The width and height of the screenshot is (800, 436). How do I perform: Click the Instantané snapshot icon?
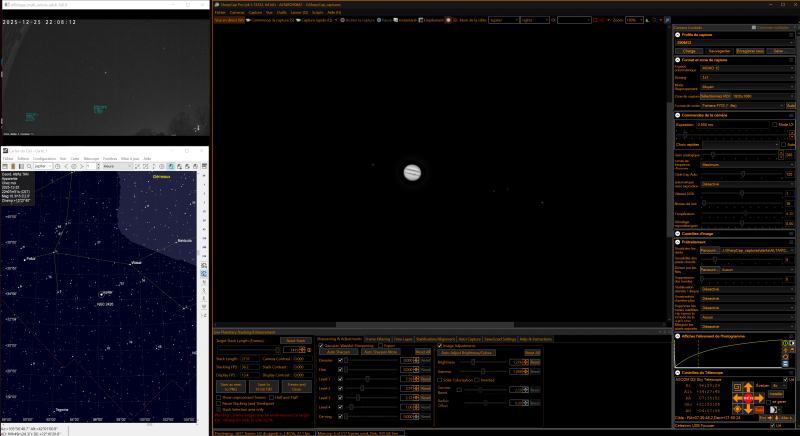coord(395,20)
